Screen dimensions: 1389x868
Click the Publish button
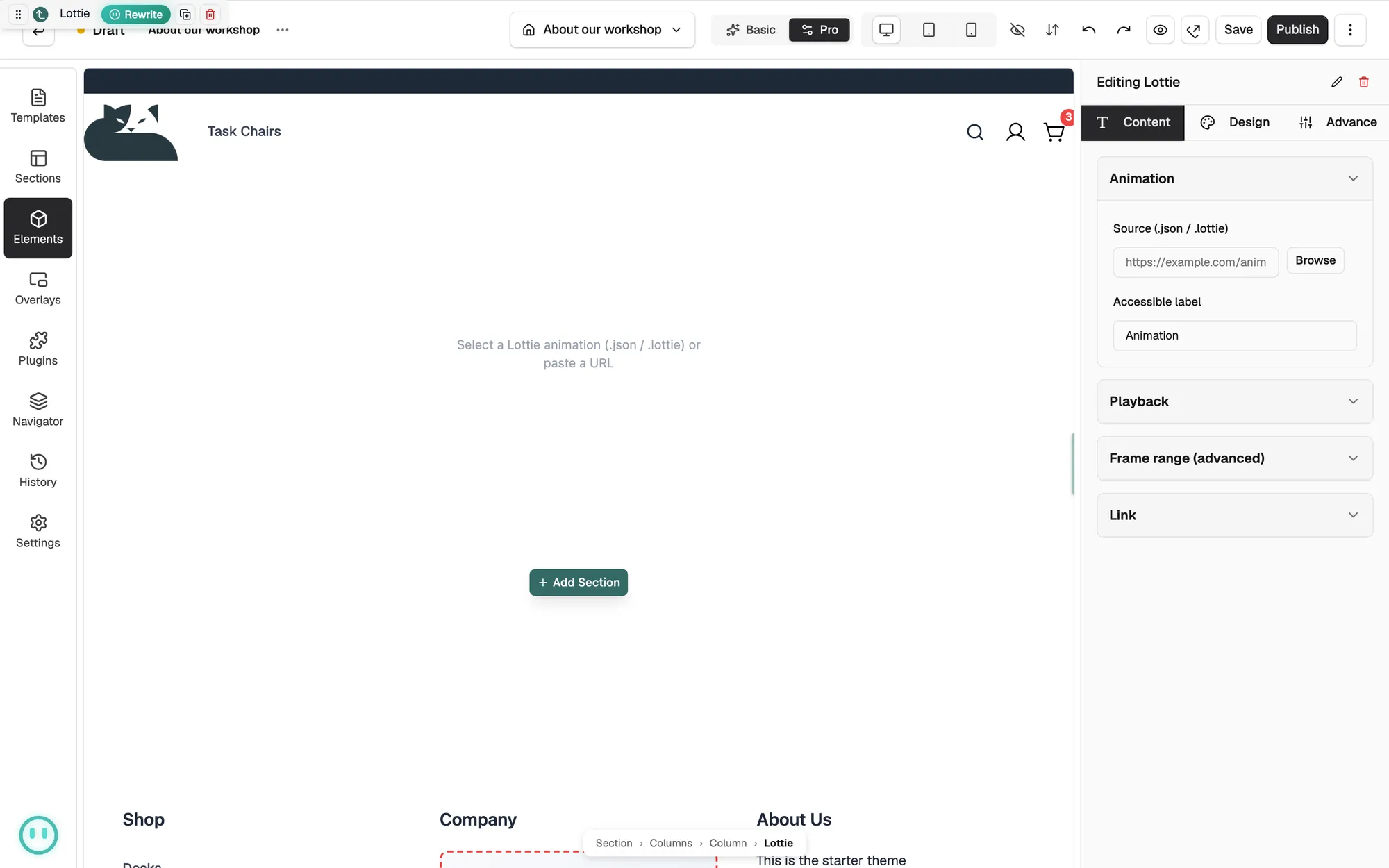[1297, 30]
